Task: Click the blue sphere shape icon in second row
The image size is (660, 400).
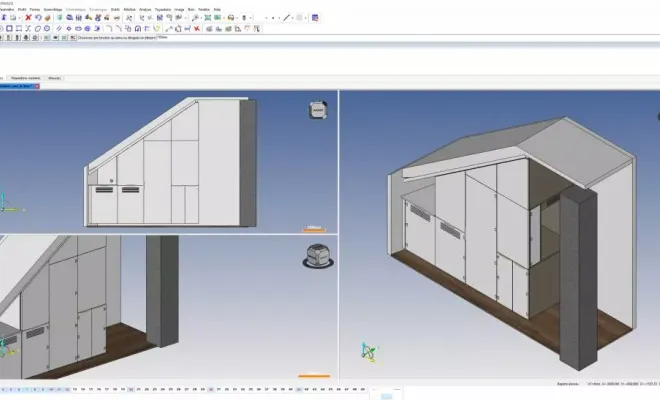Action: click(88, 29)
